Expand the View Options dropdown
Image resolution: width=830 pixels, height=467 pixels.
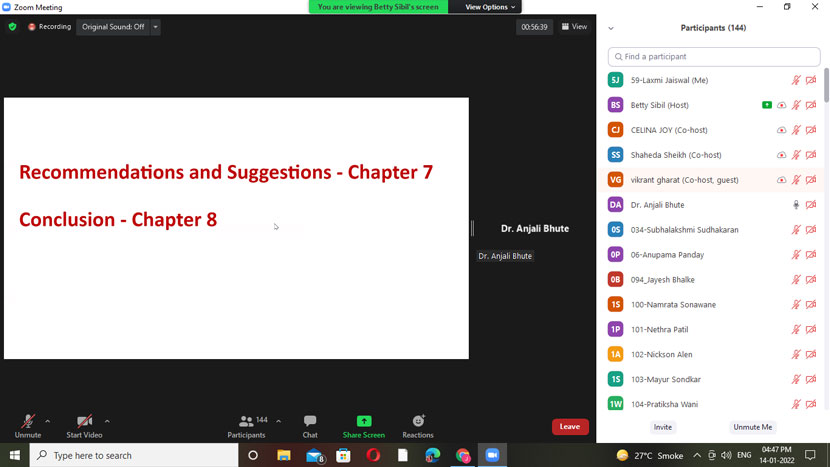pos(490,7)
